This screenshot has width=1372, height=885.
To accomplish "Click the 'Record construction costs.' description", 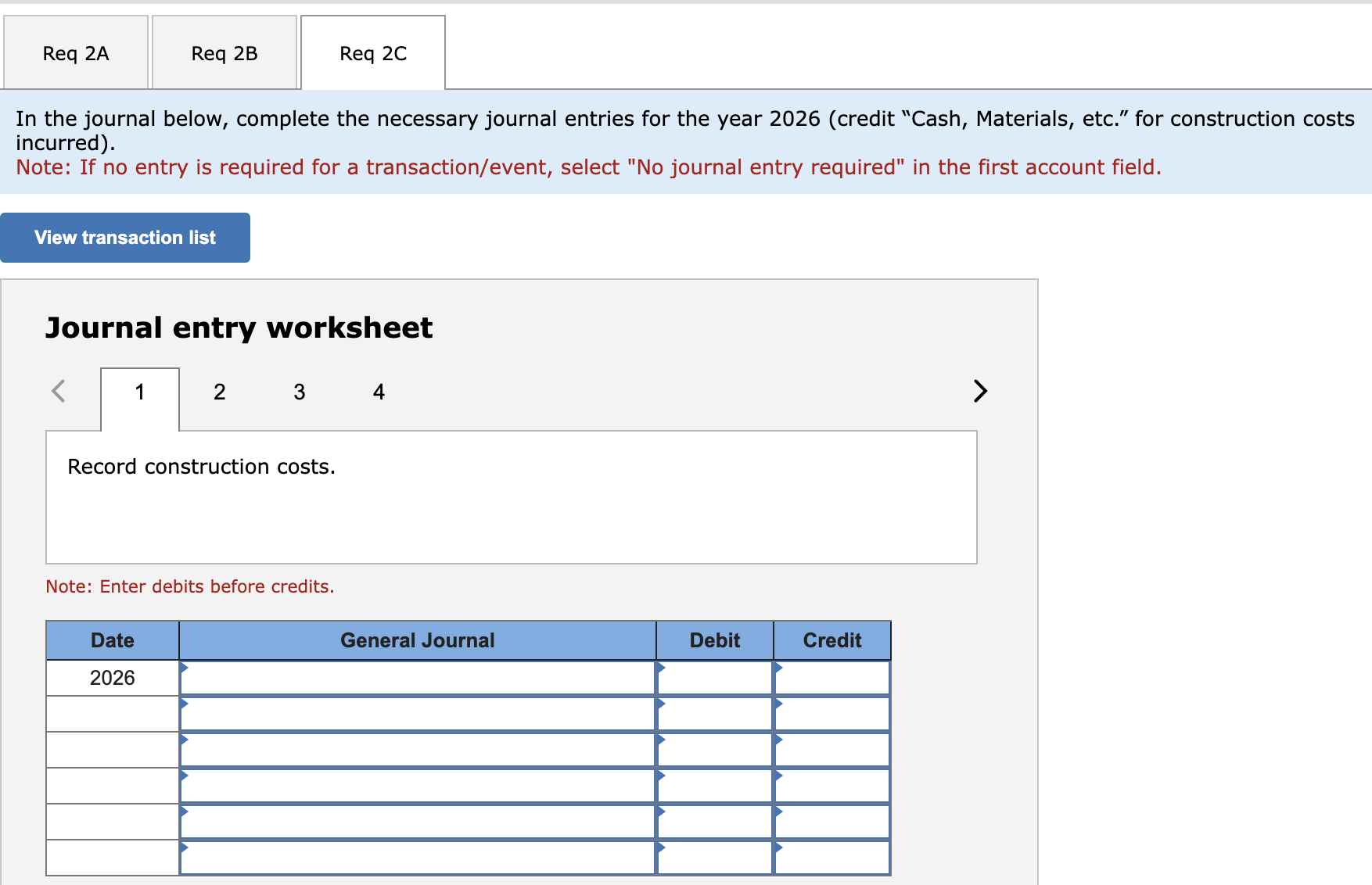I will (202, 467).
